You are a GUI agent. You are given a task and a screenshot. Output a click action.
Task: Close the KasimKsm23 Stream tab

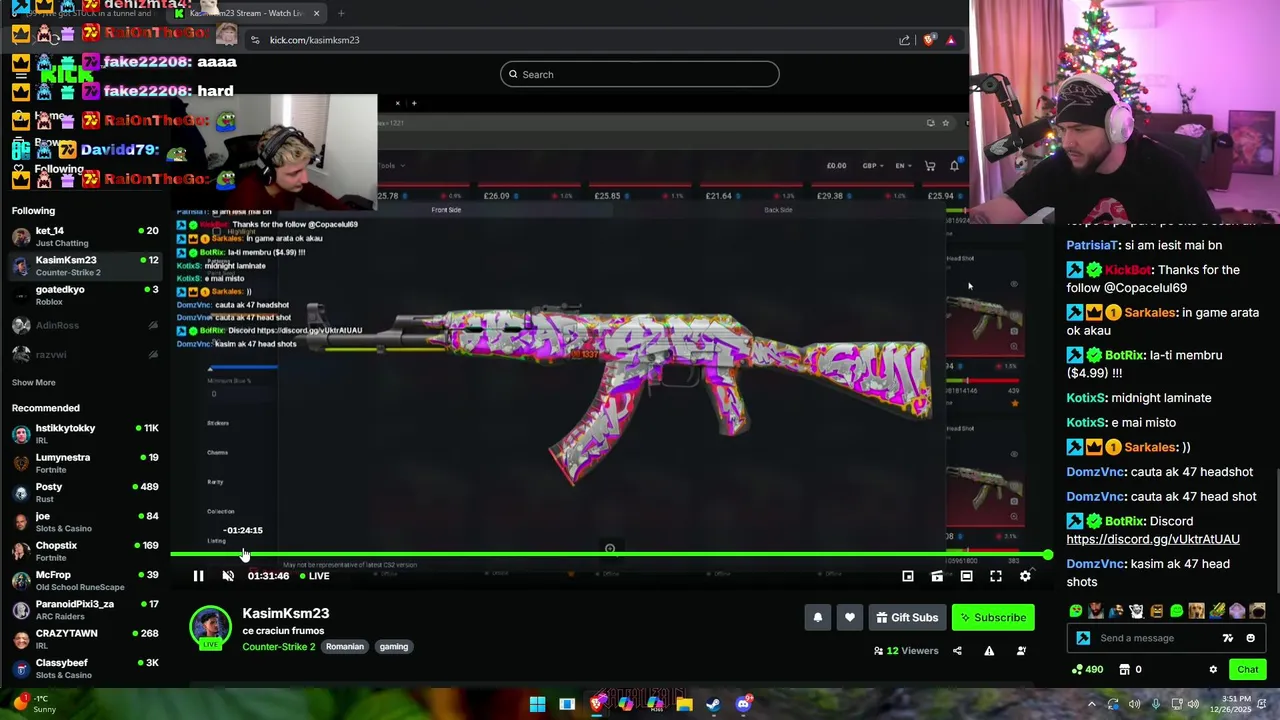(316, 13)
